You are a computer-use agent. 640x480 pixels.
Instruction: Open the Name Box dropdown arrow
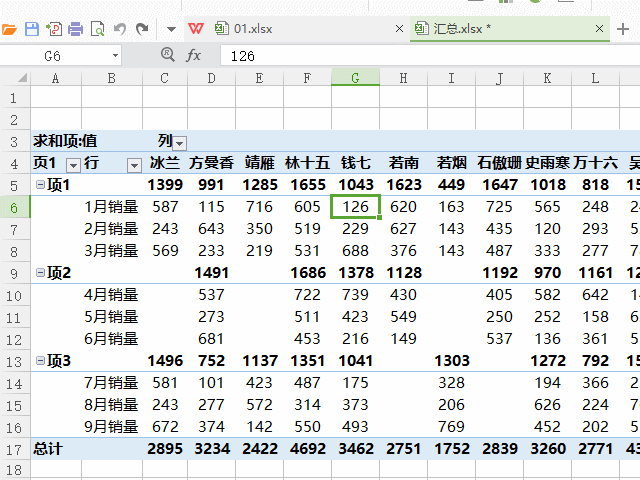pyautogui.click(x=116, y=56)
